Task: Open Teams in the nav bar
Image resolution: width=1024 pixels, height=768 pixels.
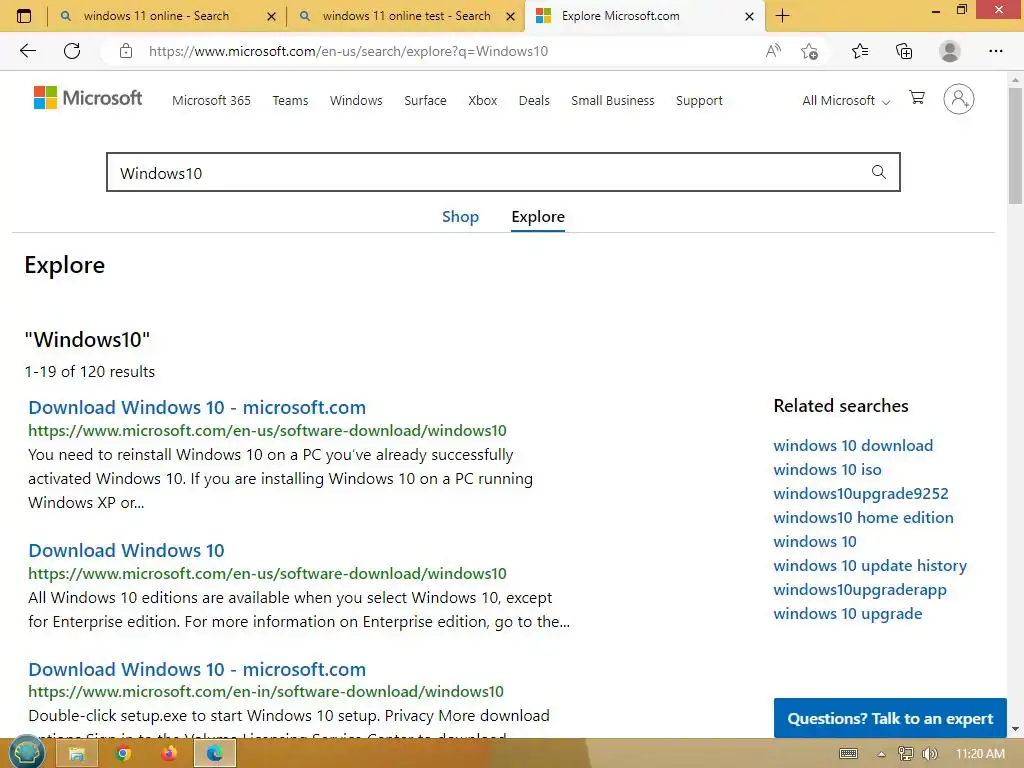Action: (291, 101)
